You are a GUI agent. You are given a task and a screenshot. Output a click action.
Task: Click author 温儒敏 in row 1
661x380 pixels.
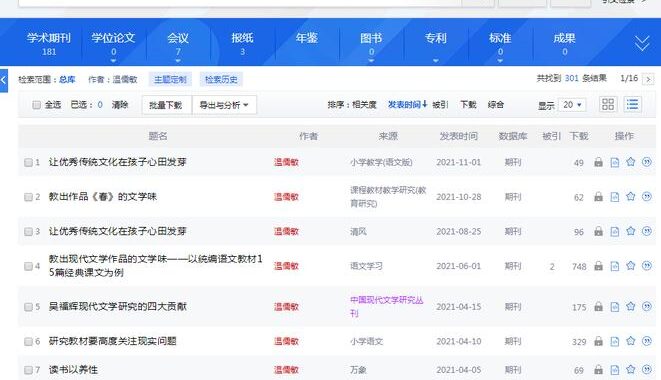pyautogui.click(x=286, y=162)
